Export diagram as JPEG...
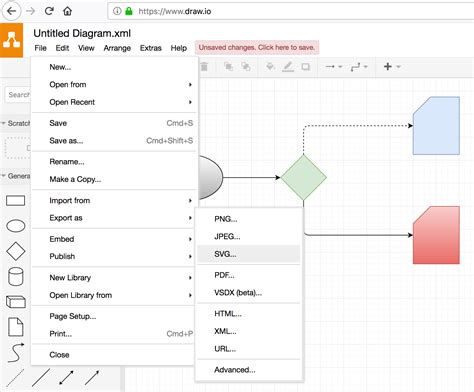 [x=249, y=237]
